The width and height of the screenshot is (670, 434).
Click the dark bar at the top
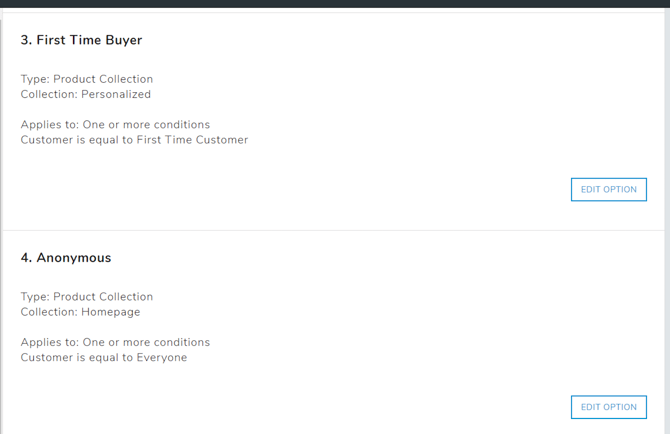[335, 3]
